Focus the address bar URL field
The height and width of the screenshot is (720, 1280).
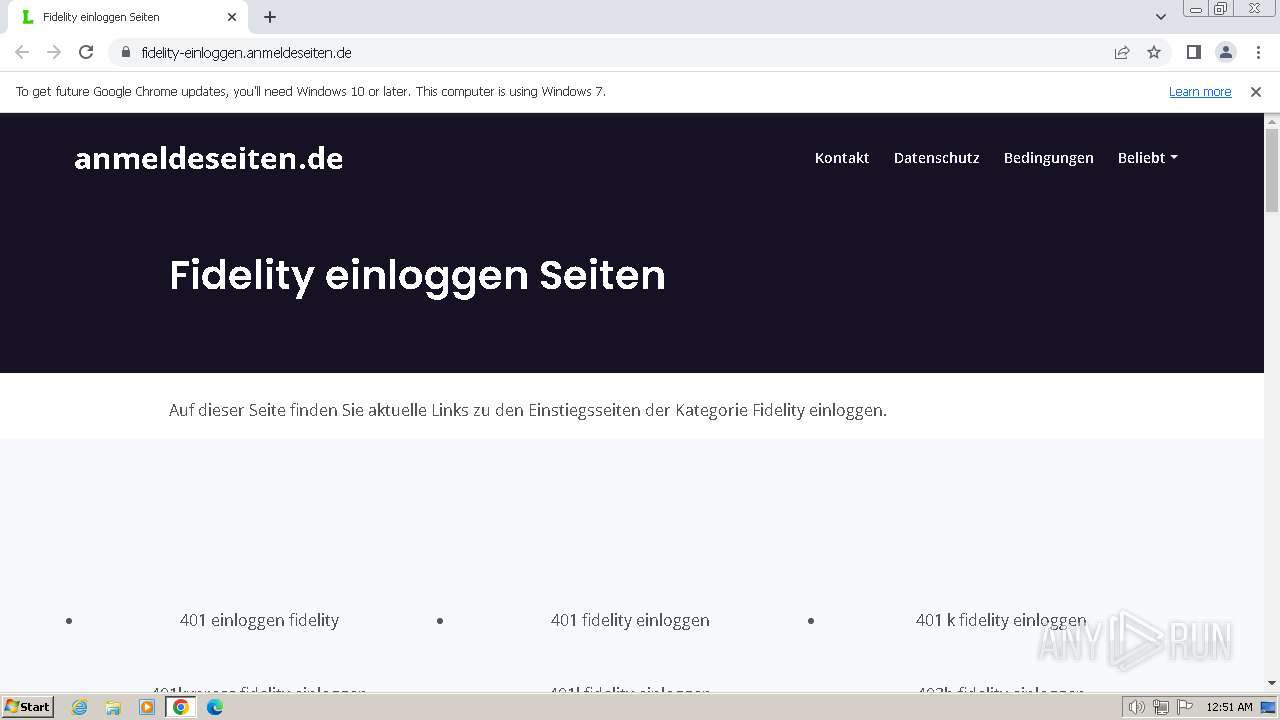[x=610, y=52]
